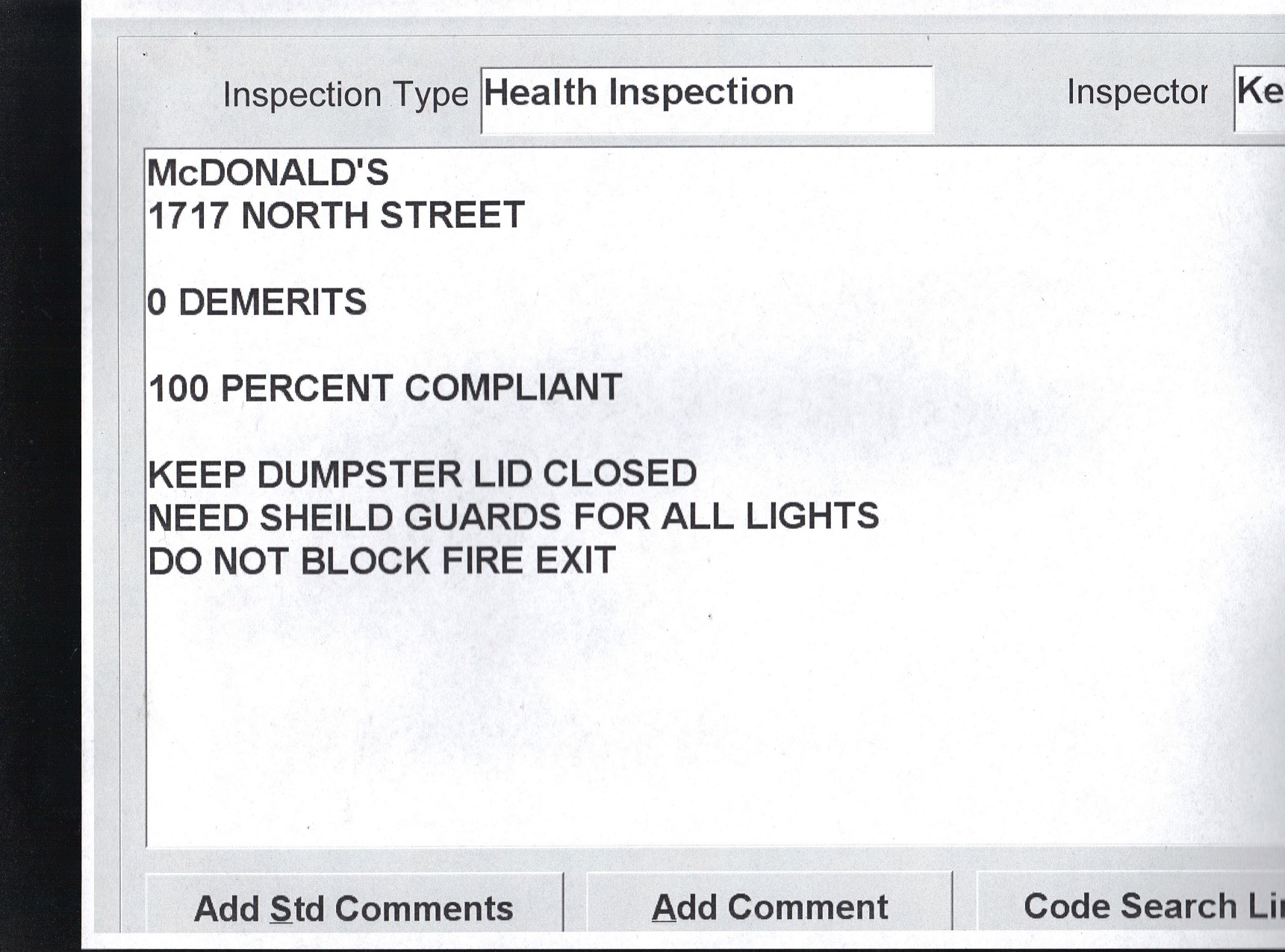
Task: Click the word STREET in the address
Action: pyautogui.click(x=452, y=216)
